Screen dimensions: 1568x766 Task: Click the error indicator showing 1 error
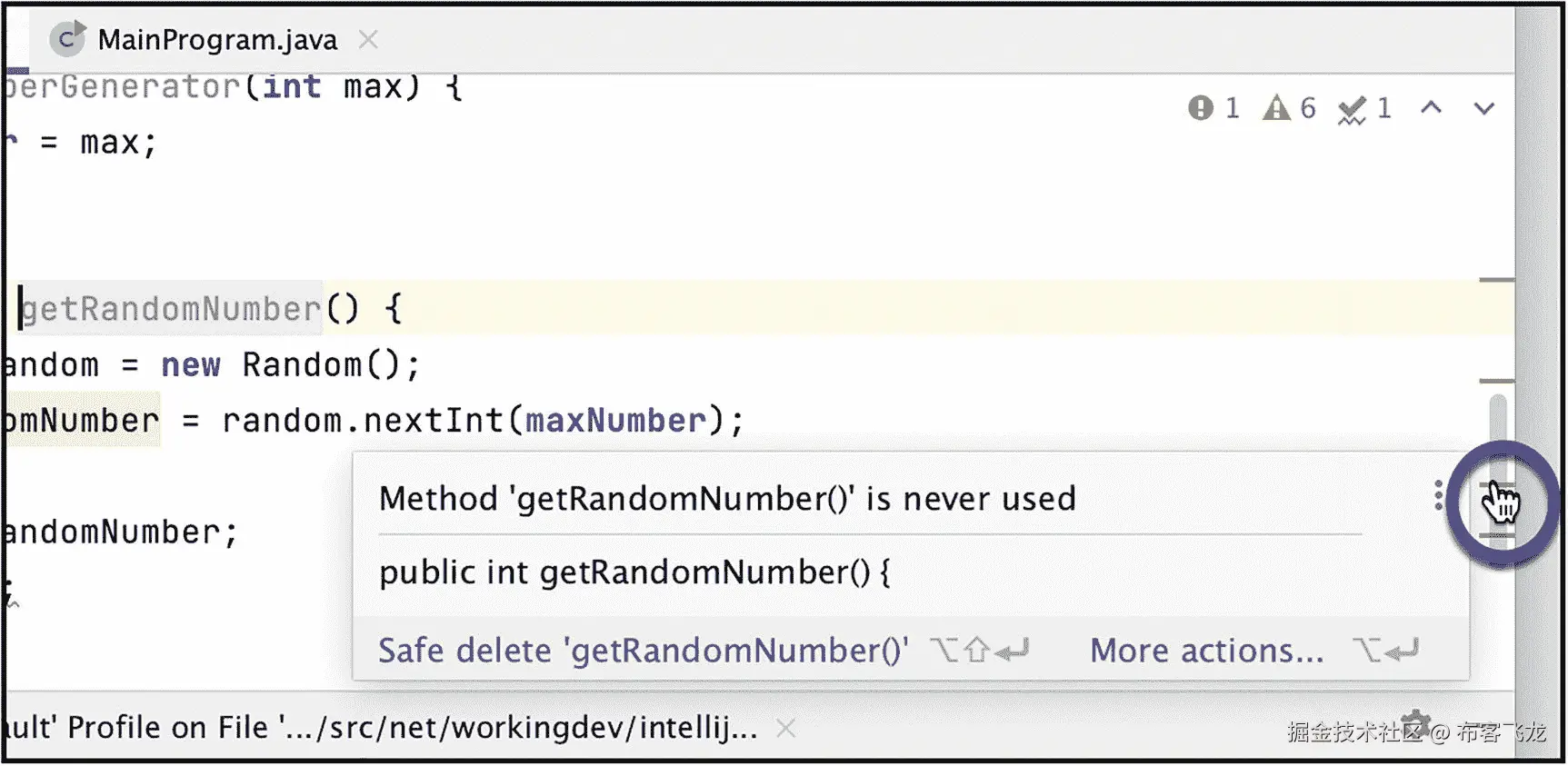(x=1213, y=108)
